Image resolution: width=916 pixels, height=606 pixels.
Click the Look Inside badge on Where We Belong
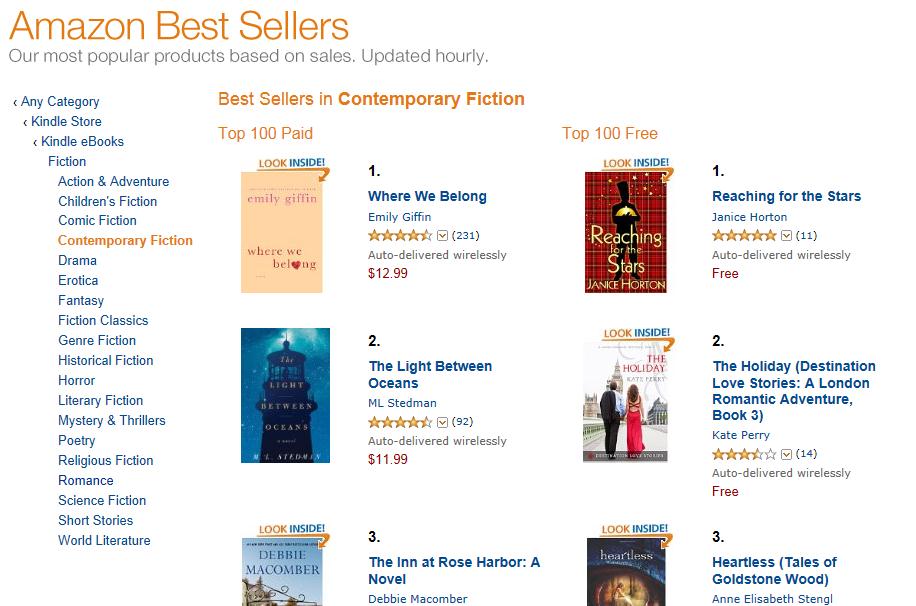292,164
